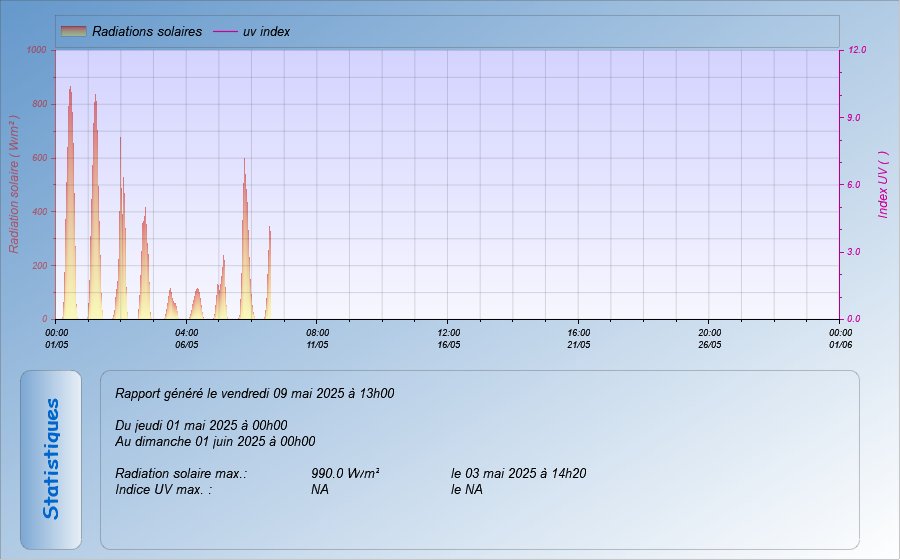Image resolution: width=900 pixels, height=560 pixels.
Task: Click the '20:00 26/05' time axis label
Action: pyautogui.click(x=709, y=339)
